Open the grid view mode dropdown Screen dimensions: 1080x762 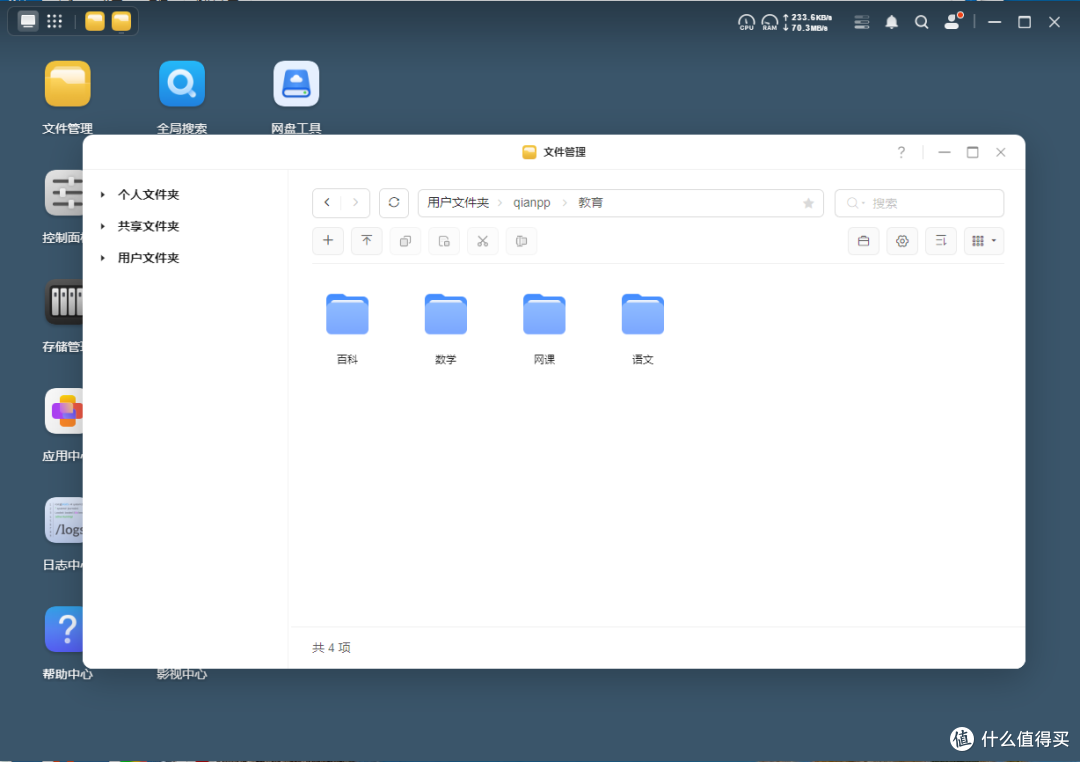[984, 240]
